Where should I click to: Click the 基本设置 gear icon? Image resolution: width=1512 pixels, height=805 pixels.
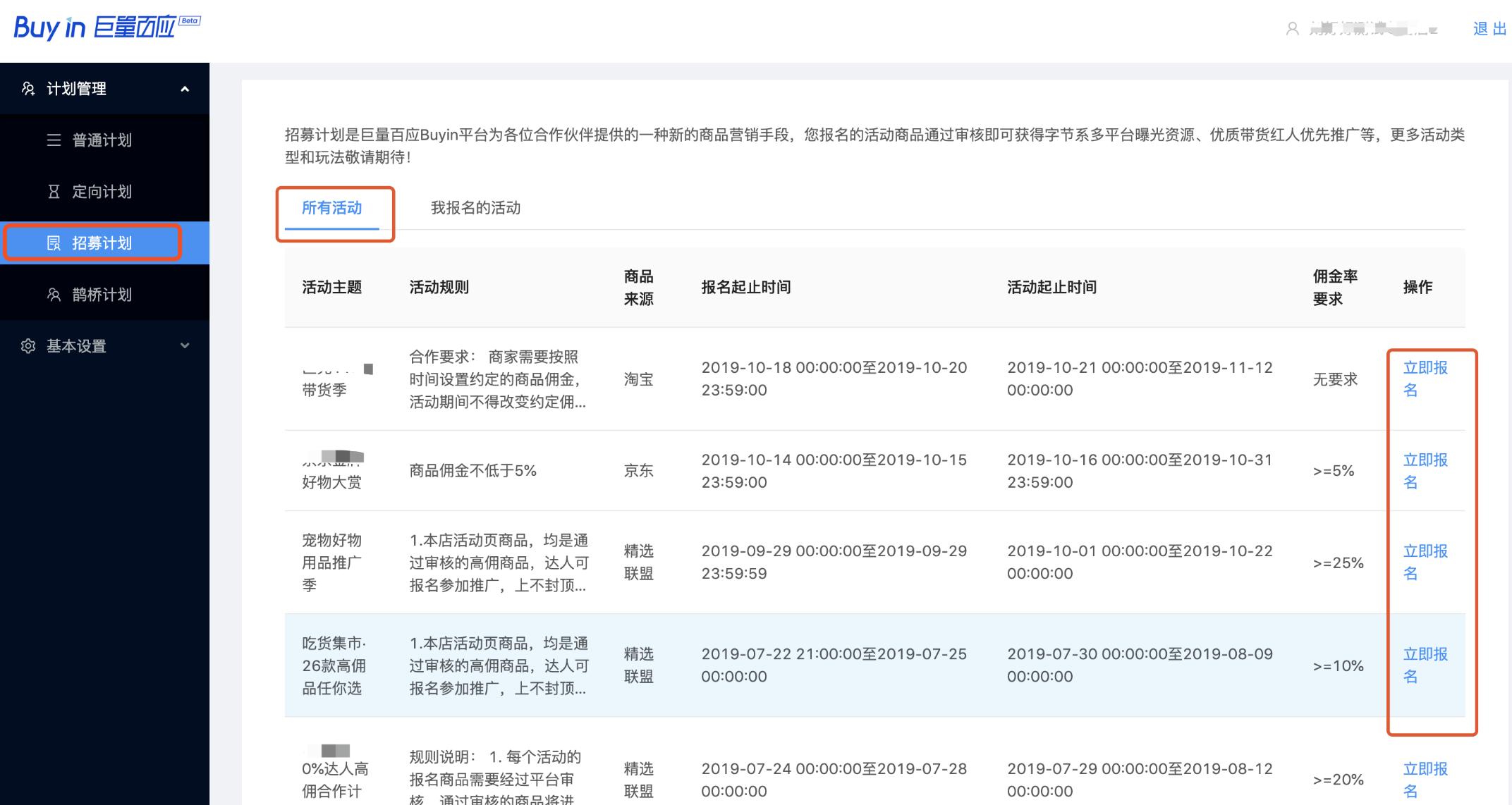click(28, 345)
